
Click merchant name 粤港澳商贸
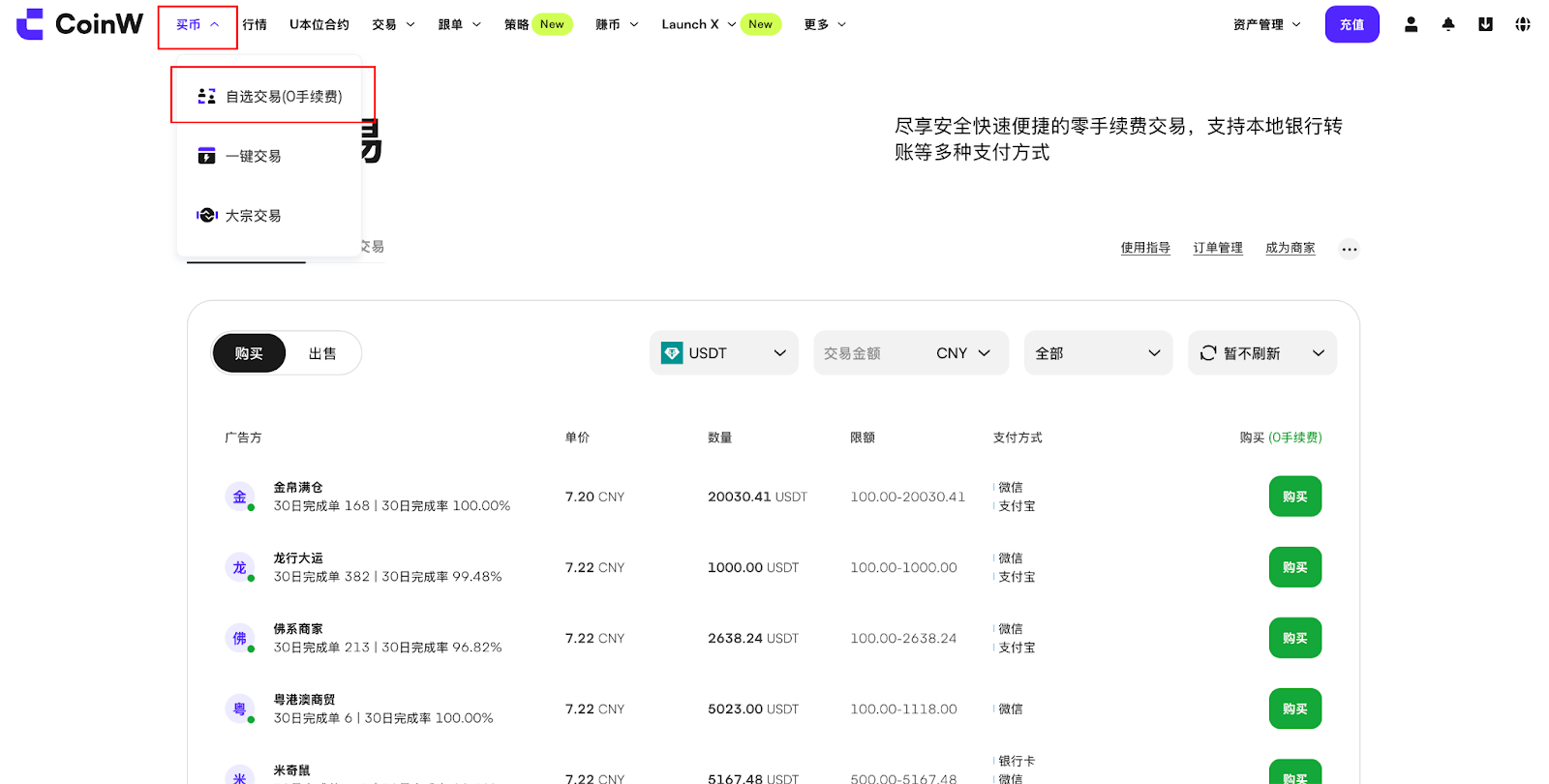point(304,699)
